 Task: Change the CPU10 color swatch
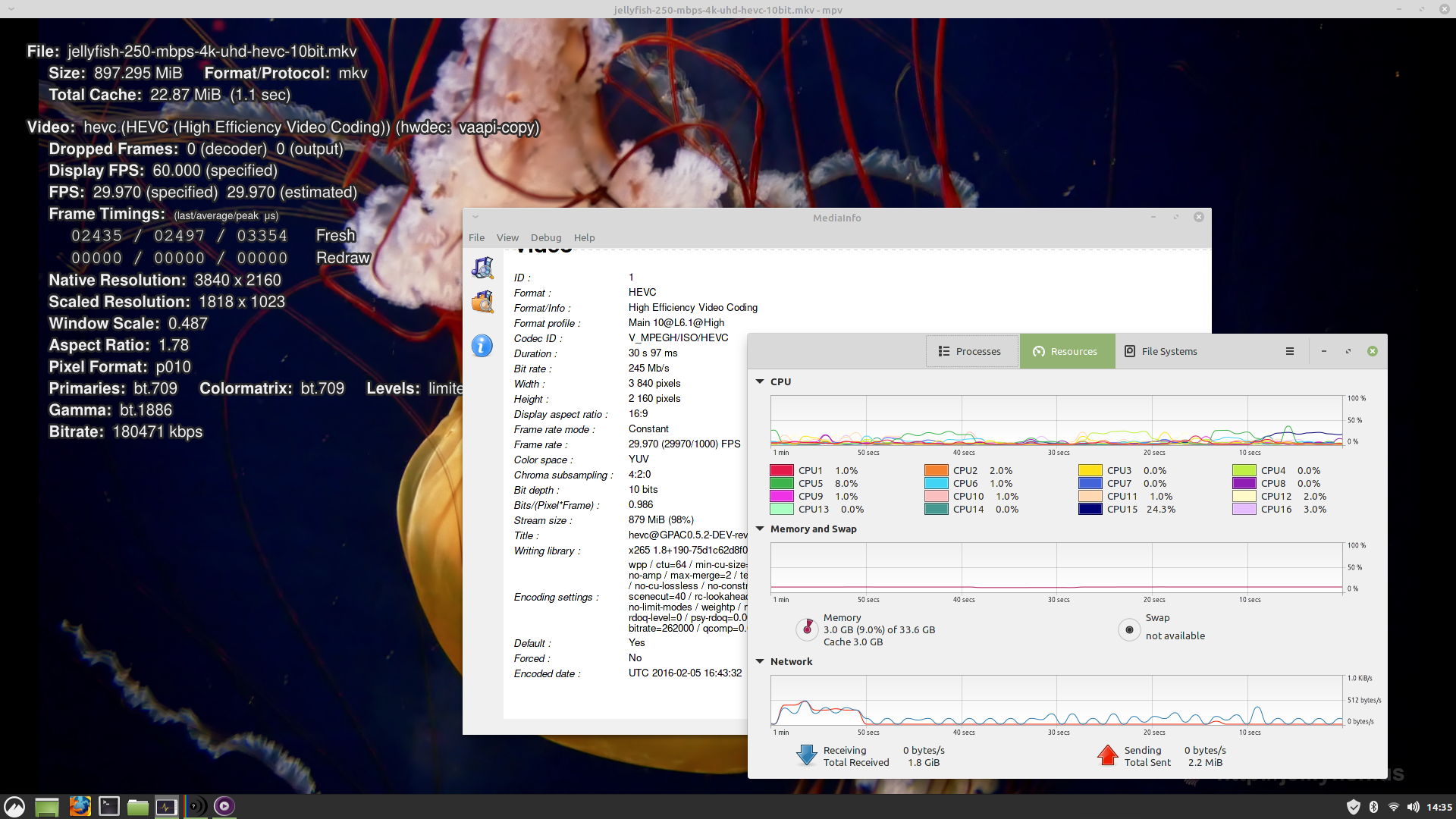pyautogui.click(x=937, y=497)
